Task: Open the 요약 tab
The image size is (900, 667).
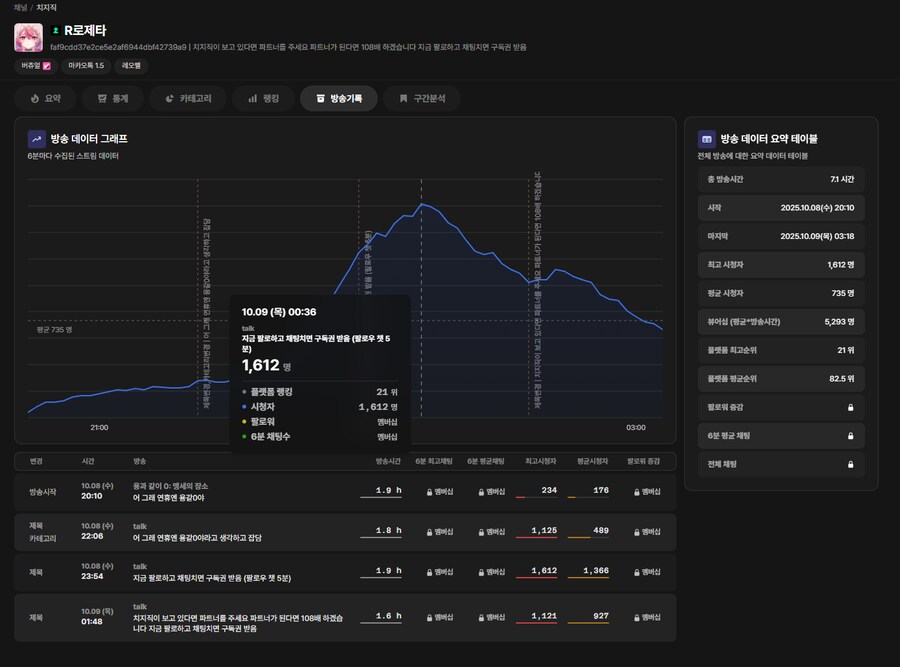Action: point(45,98)
